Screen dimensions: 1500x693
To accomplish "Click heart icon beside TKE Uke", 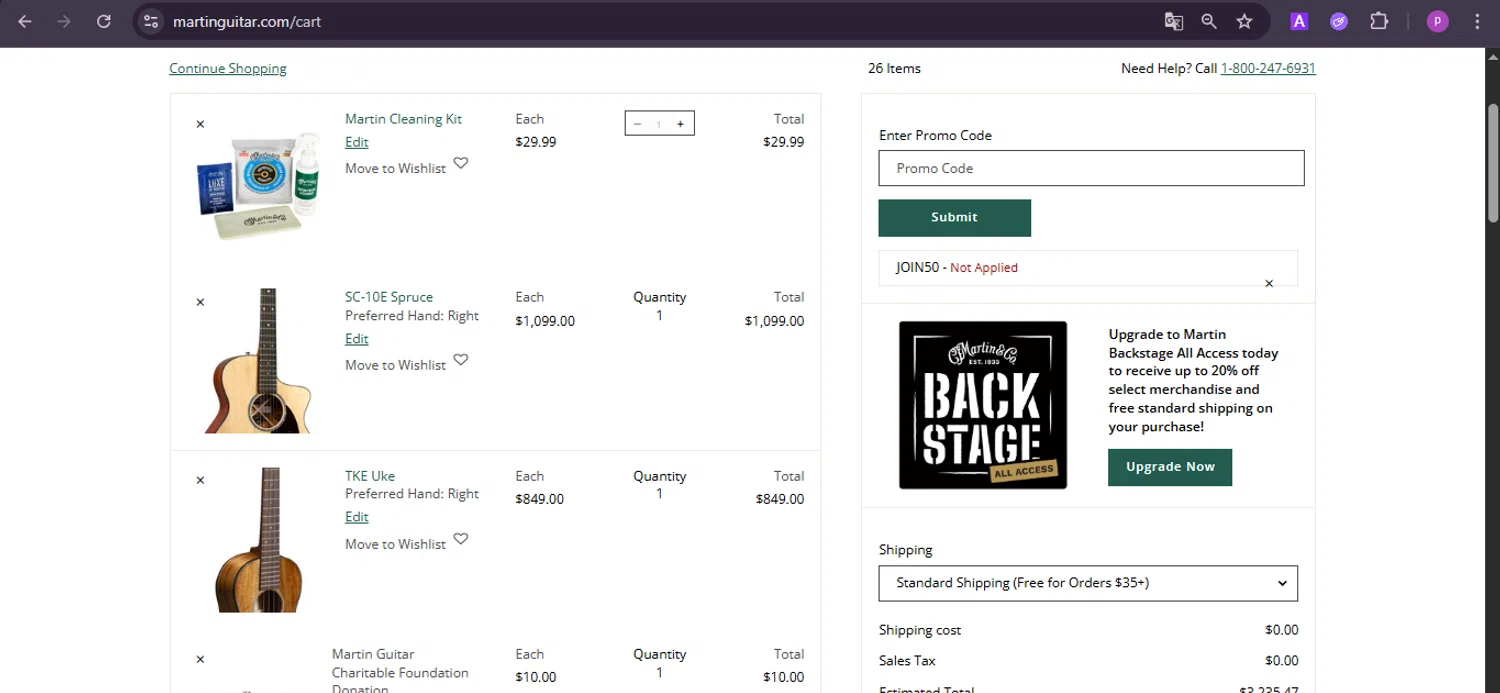I will [461, 539].
